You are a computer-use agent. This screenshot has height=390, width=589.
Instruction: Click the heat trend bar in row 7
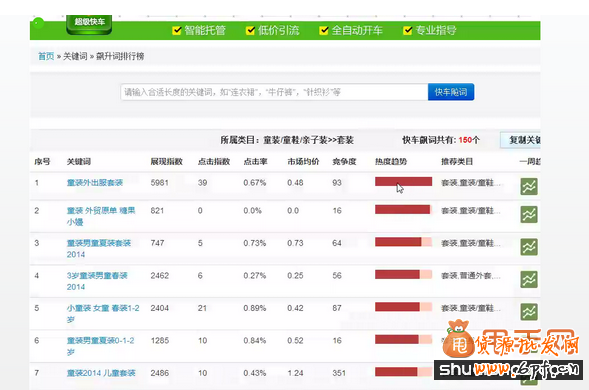pos(403,372)
